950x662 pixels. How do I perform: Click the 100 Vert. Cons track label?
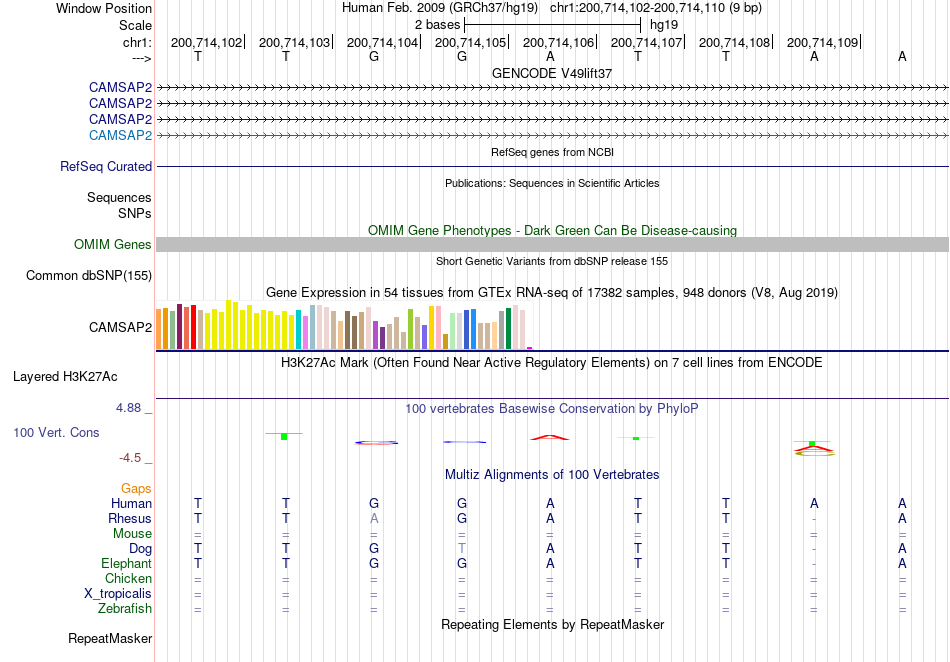56,432
